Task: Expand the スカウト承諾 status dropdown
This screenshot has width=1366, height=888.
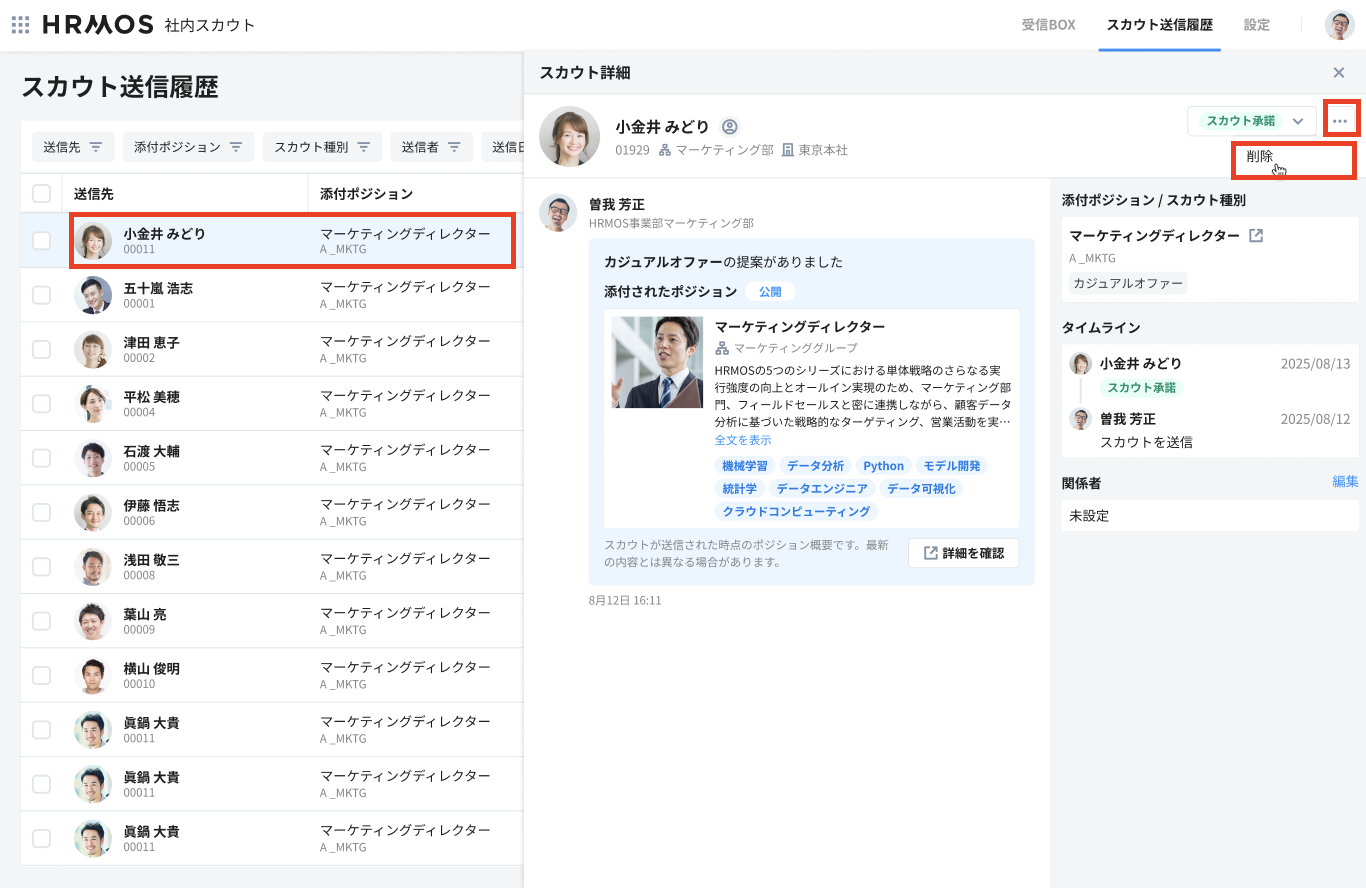Action: (1298, 121)
